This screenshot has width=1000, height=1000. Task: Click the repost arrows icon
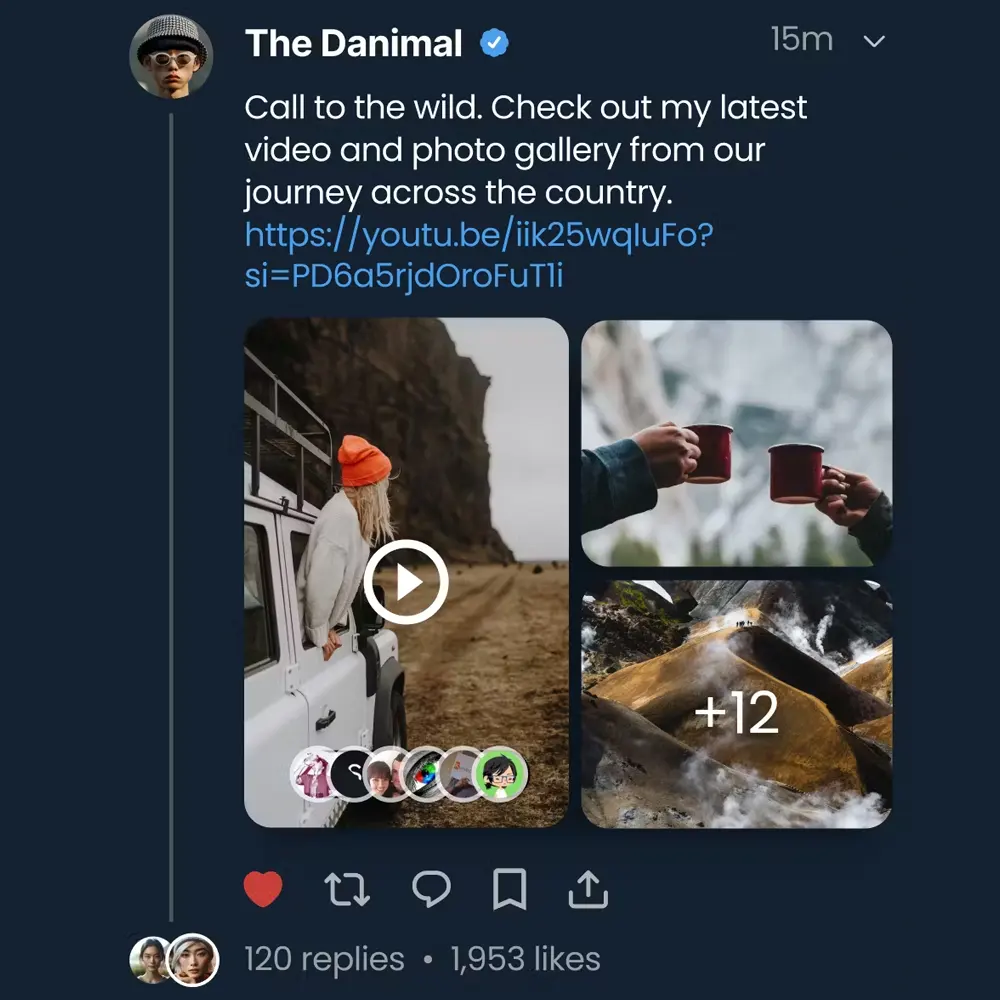click(x=347, y=888)
